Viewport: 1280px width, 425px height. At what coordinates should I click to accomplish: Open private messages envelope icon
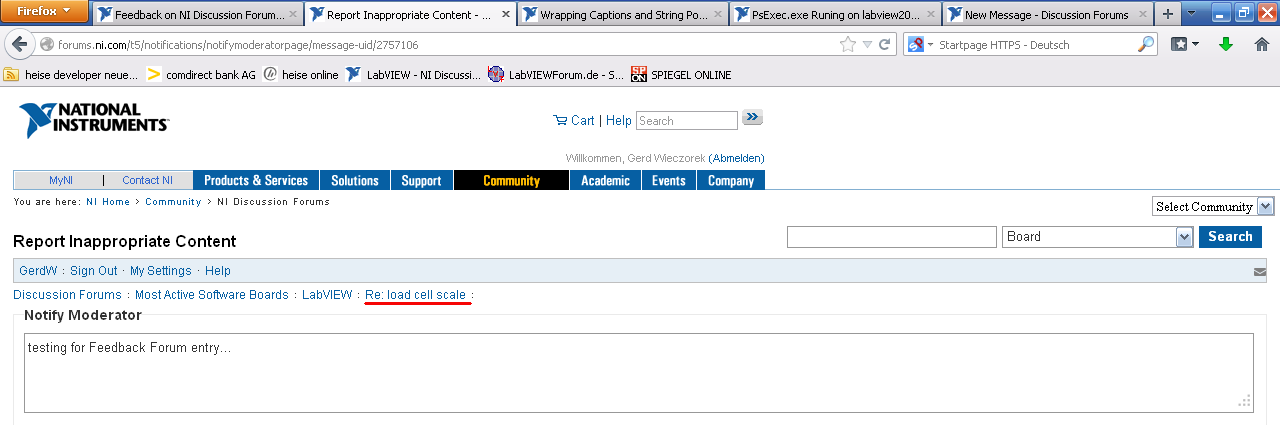1260,272
